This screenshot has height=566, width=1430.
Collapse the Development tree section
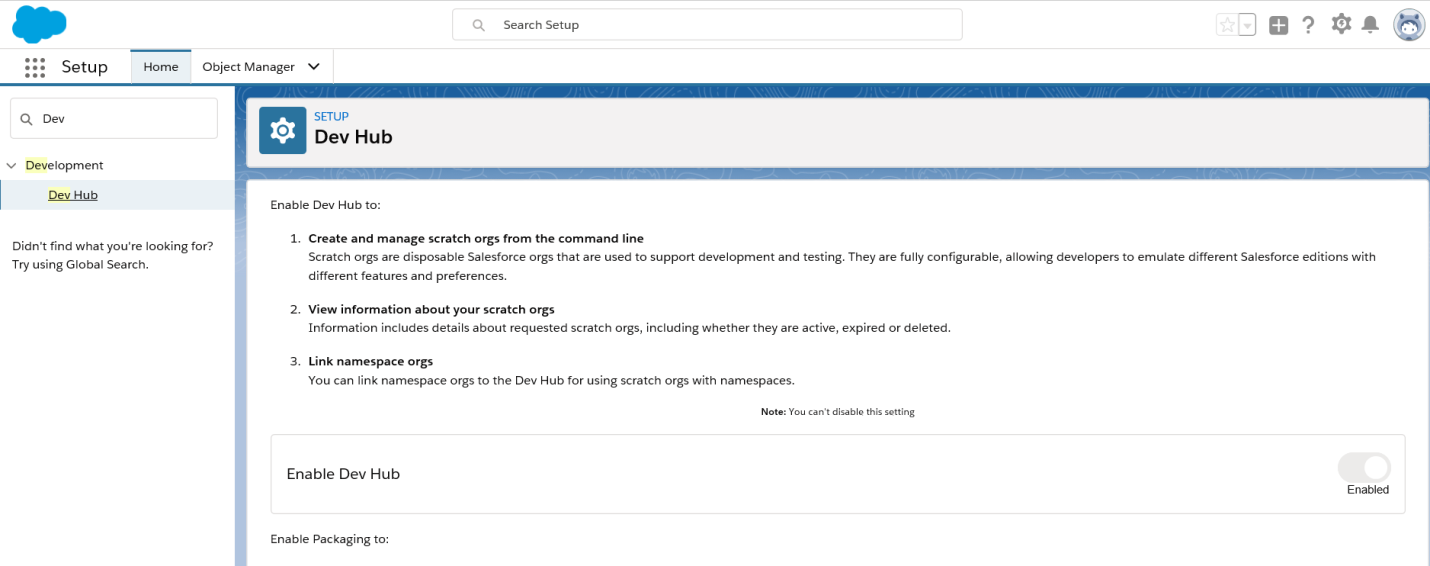point(11,166)
